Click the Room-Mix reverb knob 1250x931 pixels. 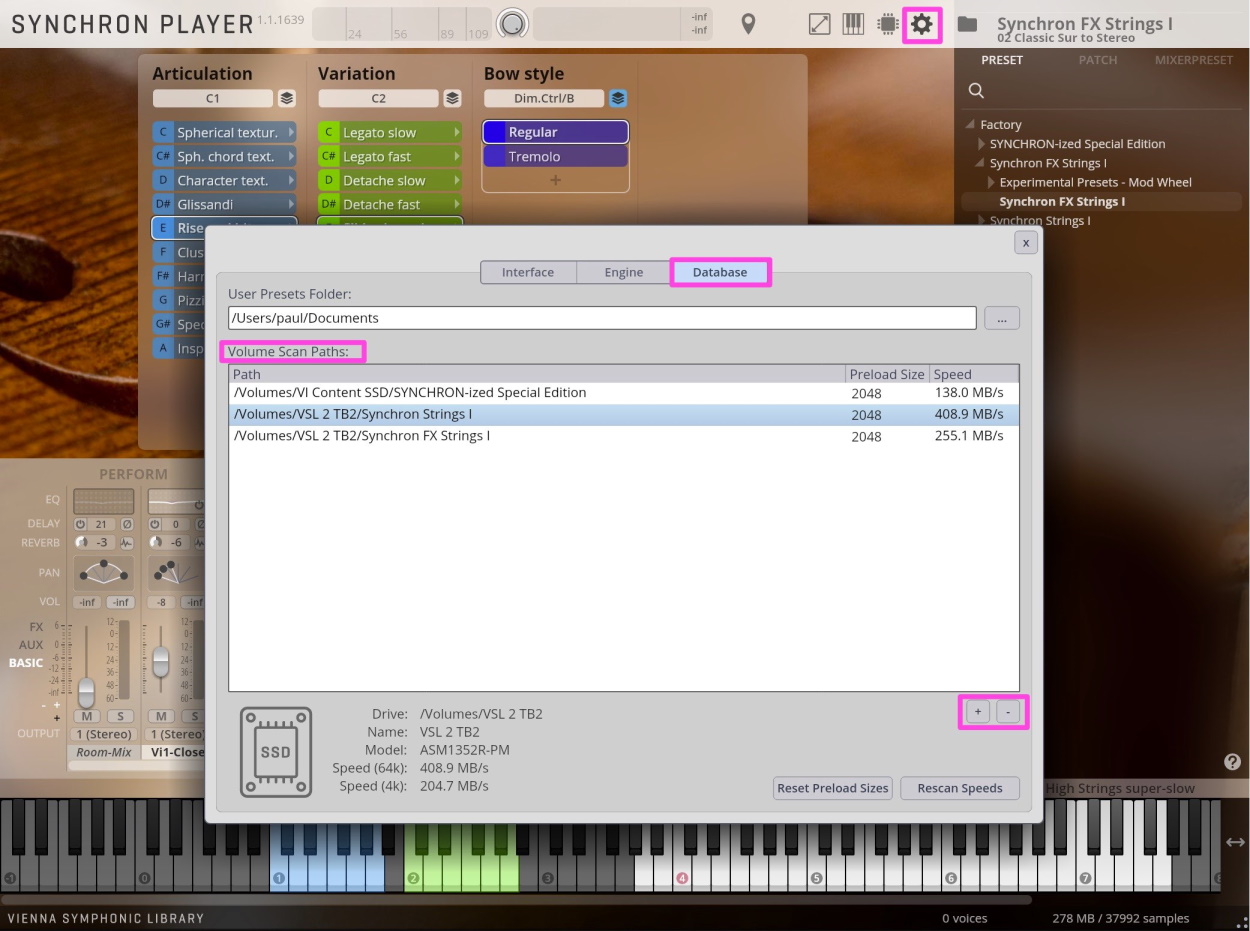click(80, 543)
